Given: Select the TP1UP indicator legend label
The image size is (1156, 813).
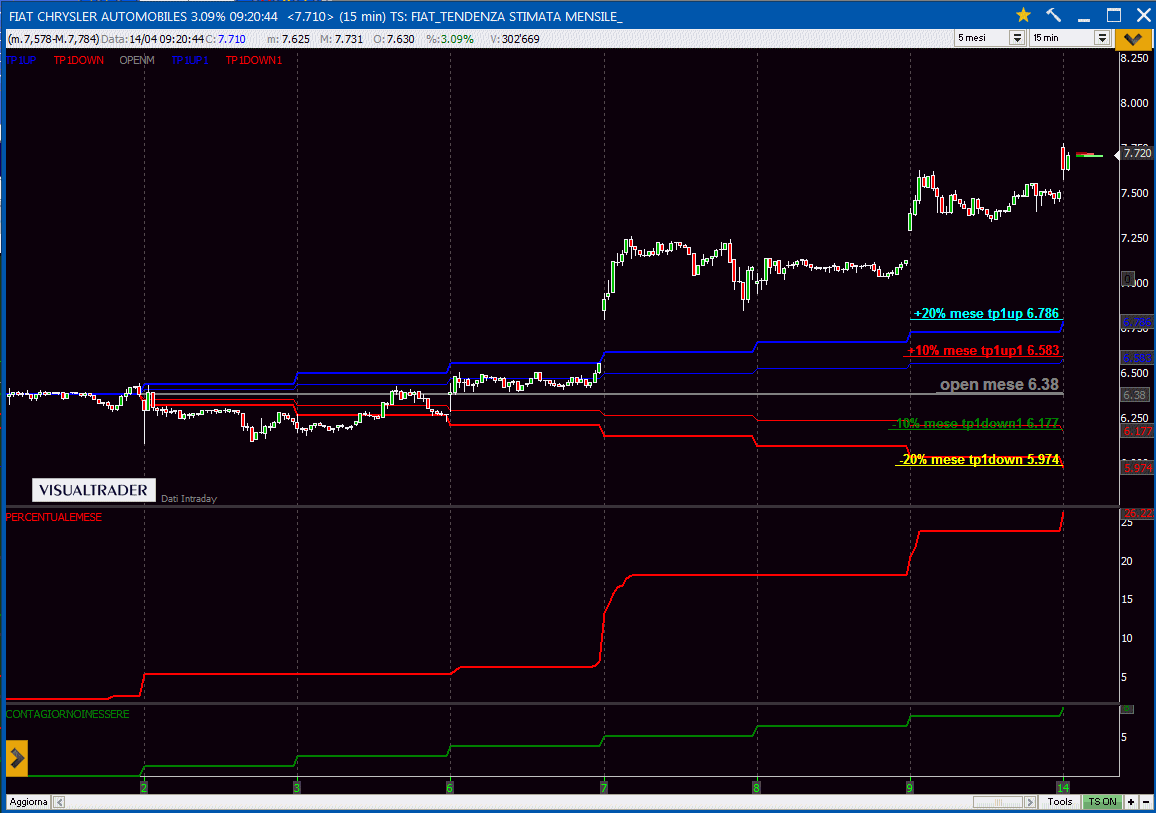Looking at the screenshot, I should [x=21, y=60].
